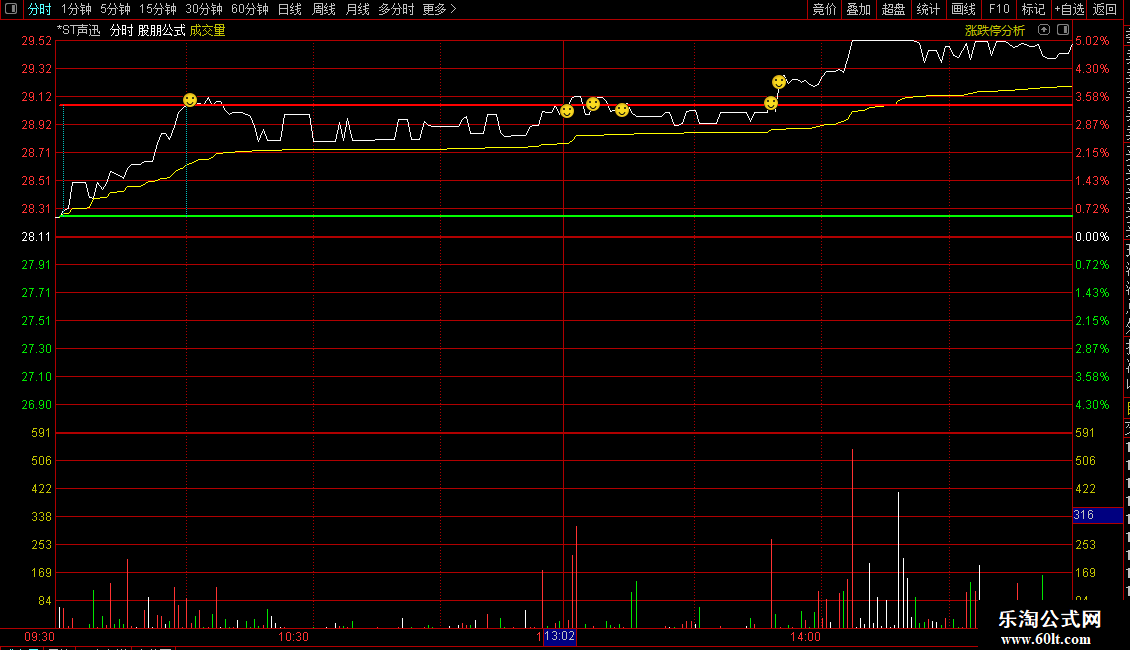Click the 5.02% percentage axis label
The width and height of the screenshot is (1130, 650).
(1092, 41)
